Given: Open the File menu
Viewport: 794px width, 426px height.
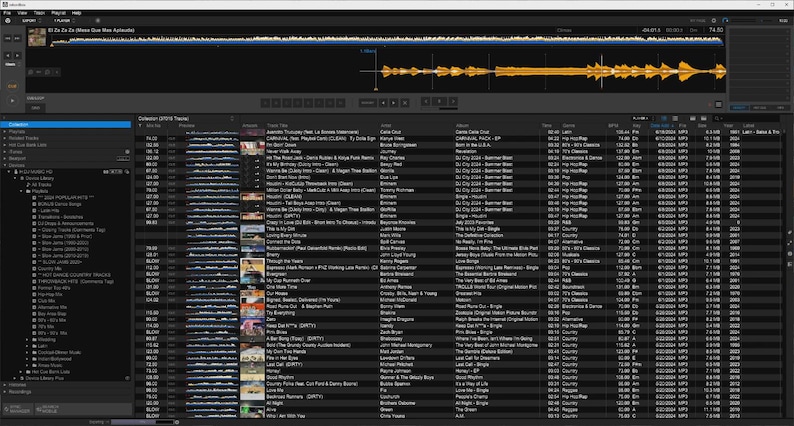Looking at the screenshot, I should click(x=7, y=13).
